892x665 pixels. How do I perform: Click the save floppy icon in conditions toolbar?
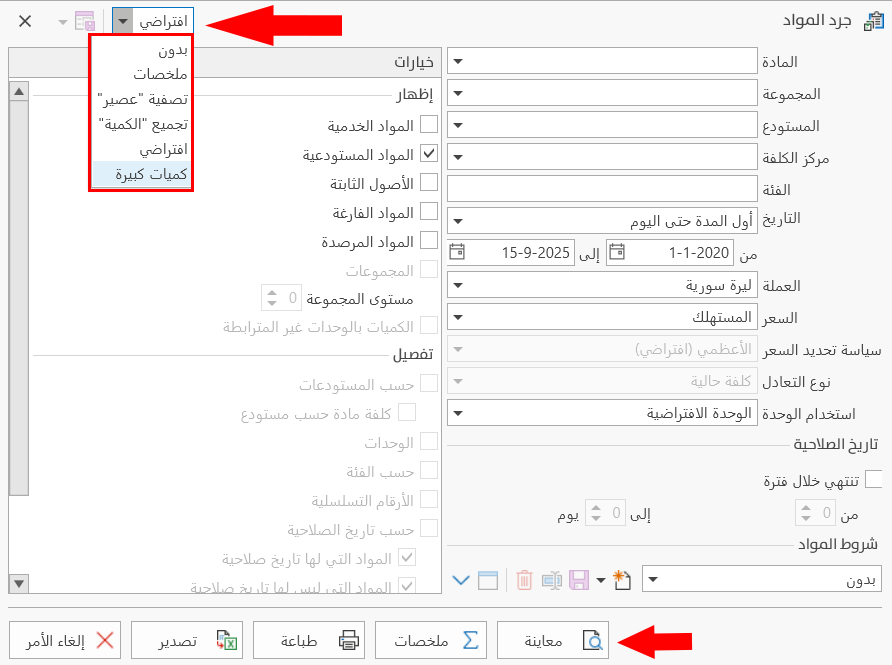point(578,579)
